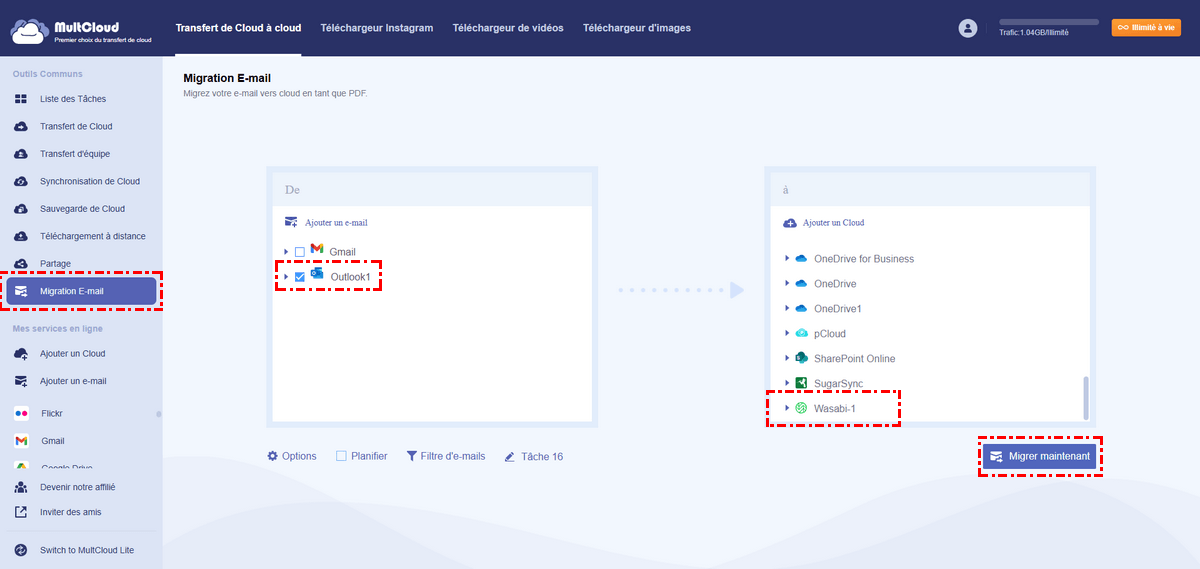Select Migration E-mail in the sidebar
The width and height of the screenshot is (1200, 569).
click(81, 291)
